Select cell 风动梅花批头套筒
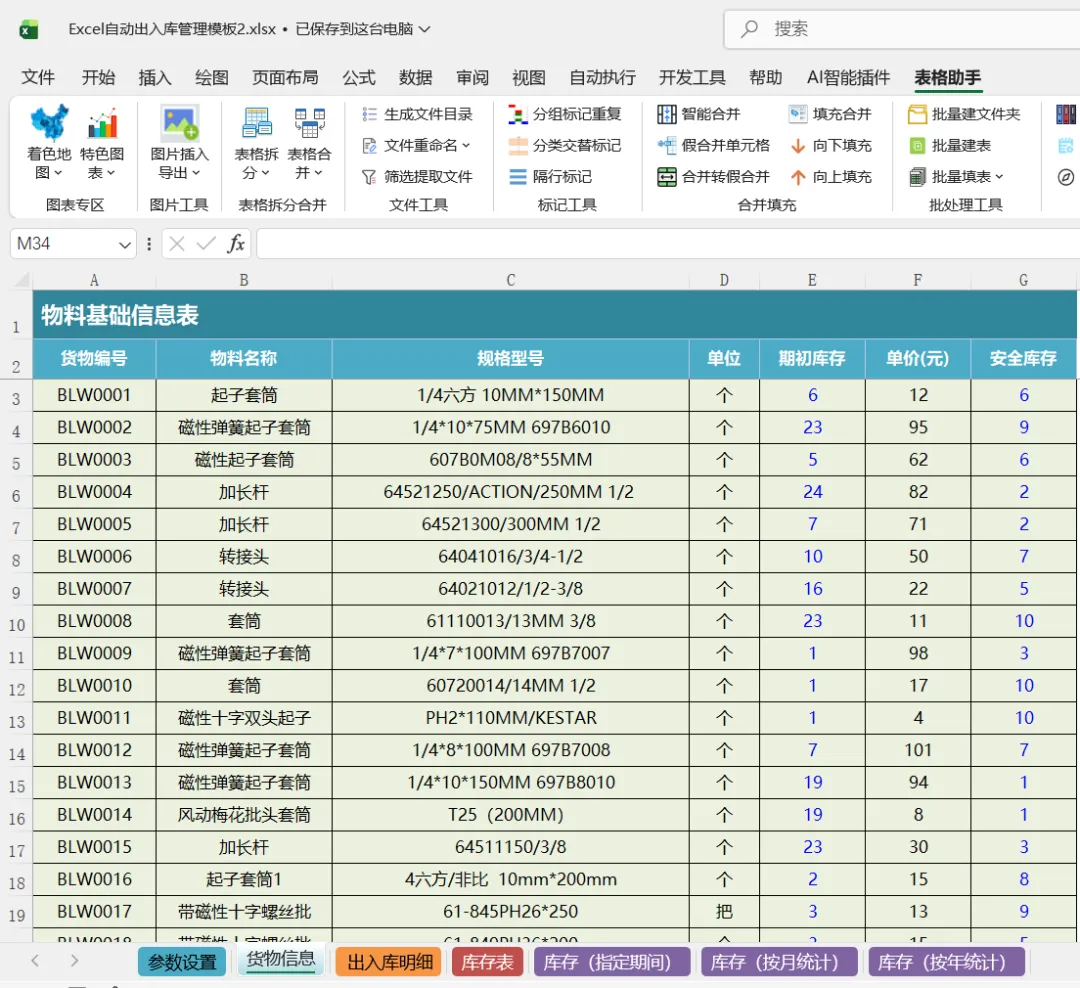The width and height of the screenshot is (1080, 988). [244, 815]
